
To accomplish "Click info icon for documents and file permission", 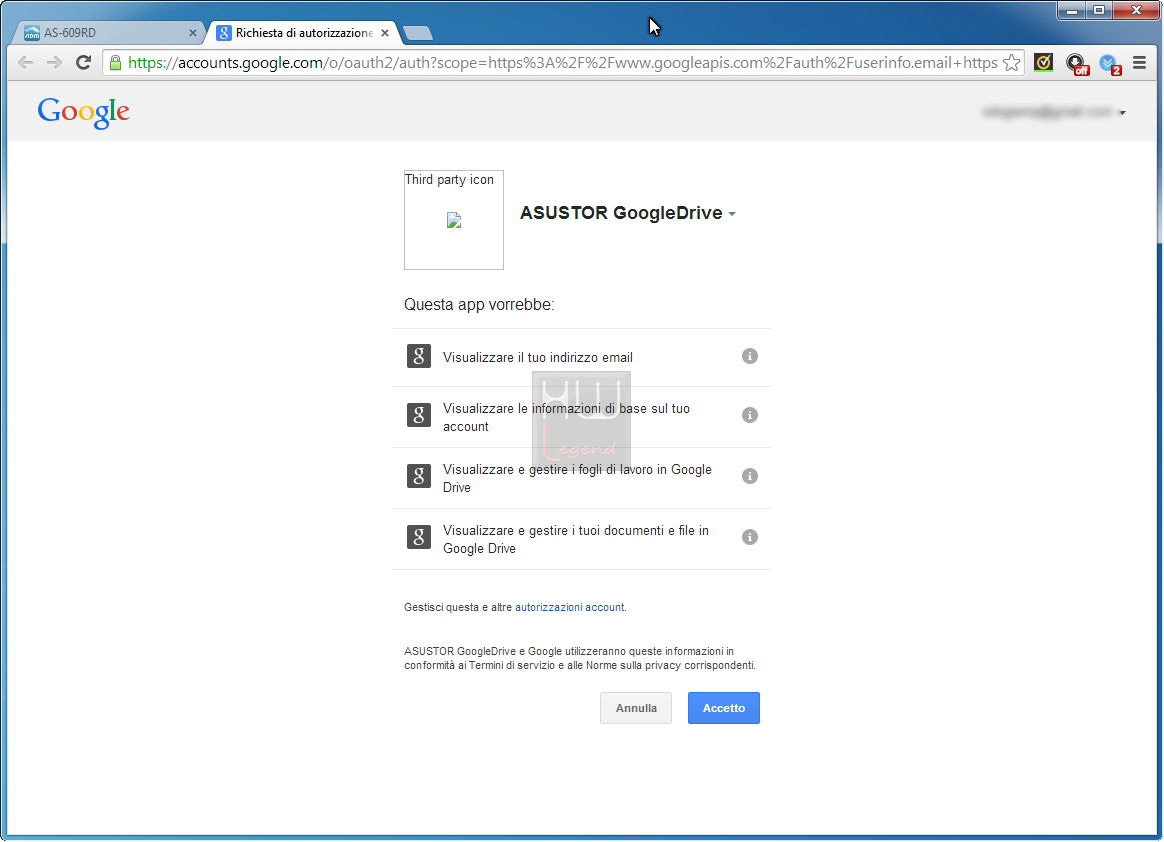I will 750,537.
